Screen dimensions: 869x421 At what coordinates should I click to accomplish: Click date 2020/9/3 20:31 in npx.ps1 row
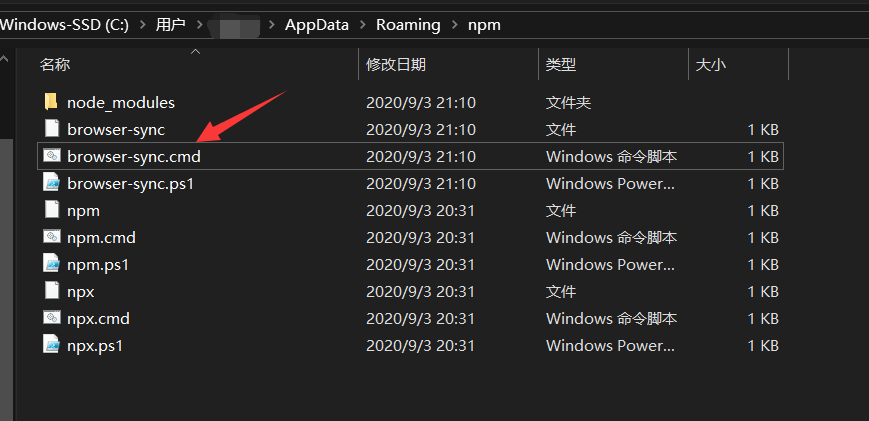pyautogui.click(x=420, y=346)
